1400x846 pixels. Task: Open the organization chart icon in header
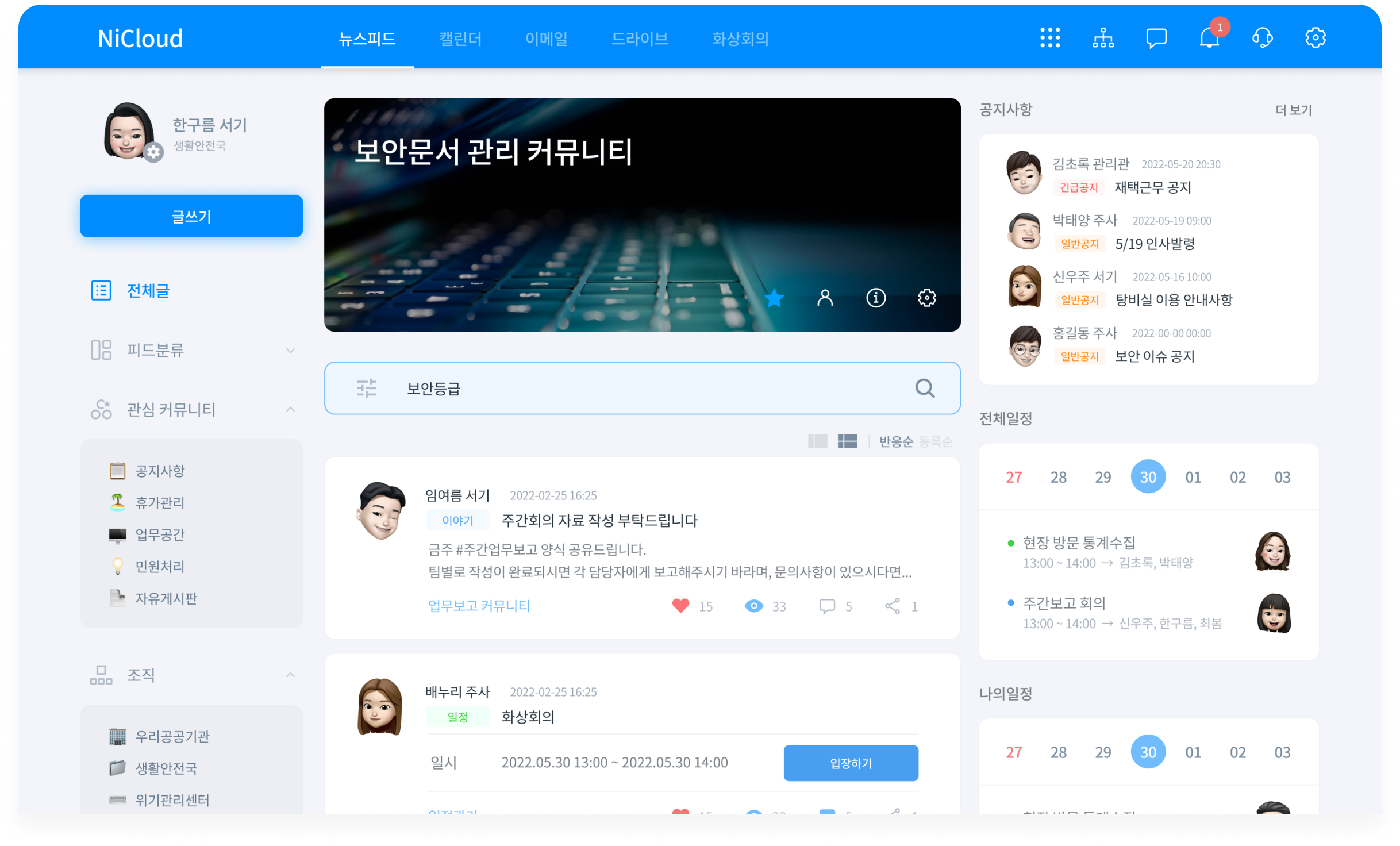point(1103,38)
